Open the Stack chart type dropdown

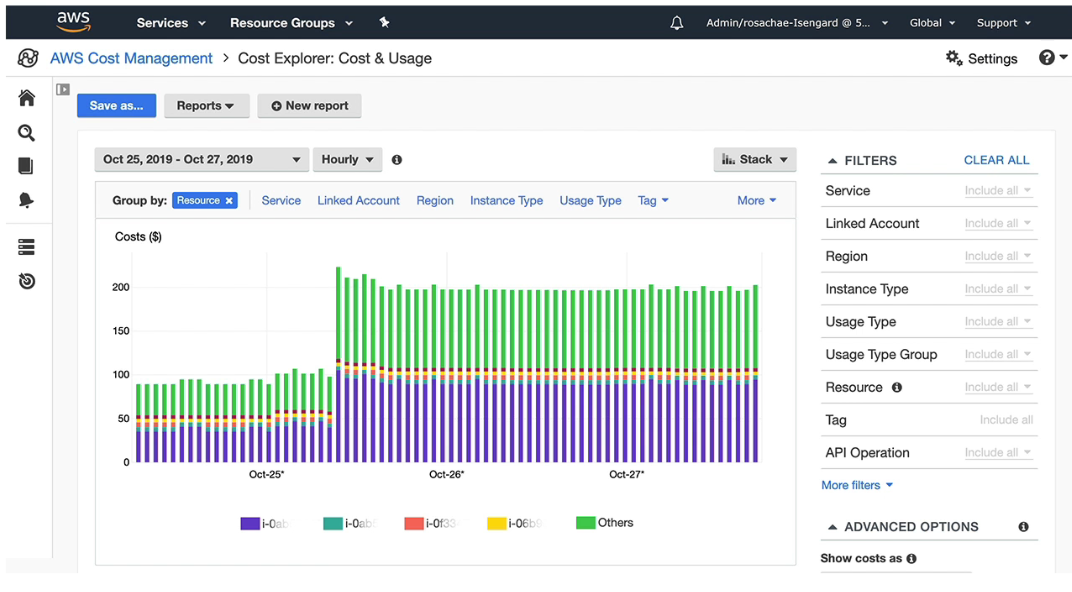[755, 159]
